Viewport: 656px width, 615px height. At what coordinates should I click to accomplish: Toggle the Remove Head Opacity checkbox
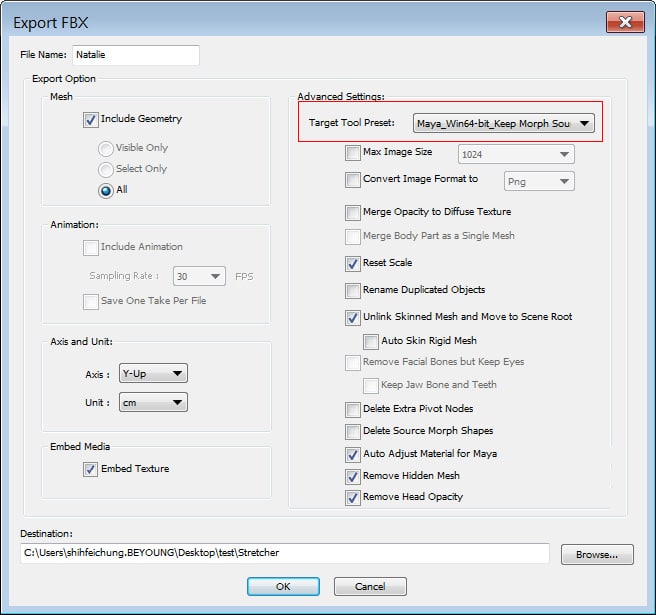[x=353, y=498]
